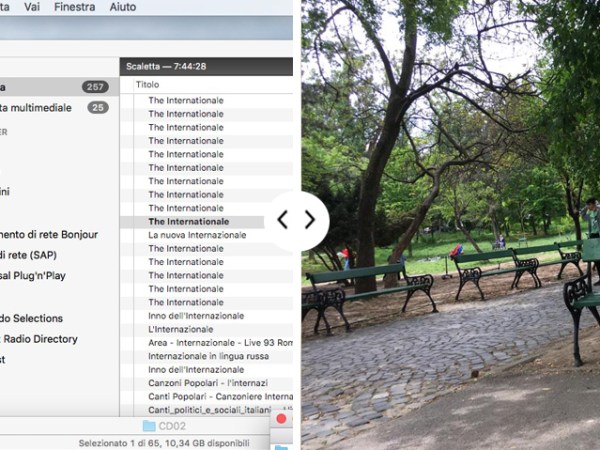Click the 25 count badge in the sidebar
Viewport: 600px width, 450px height.
tap(97, 107)
